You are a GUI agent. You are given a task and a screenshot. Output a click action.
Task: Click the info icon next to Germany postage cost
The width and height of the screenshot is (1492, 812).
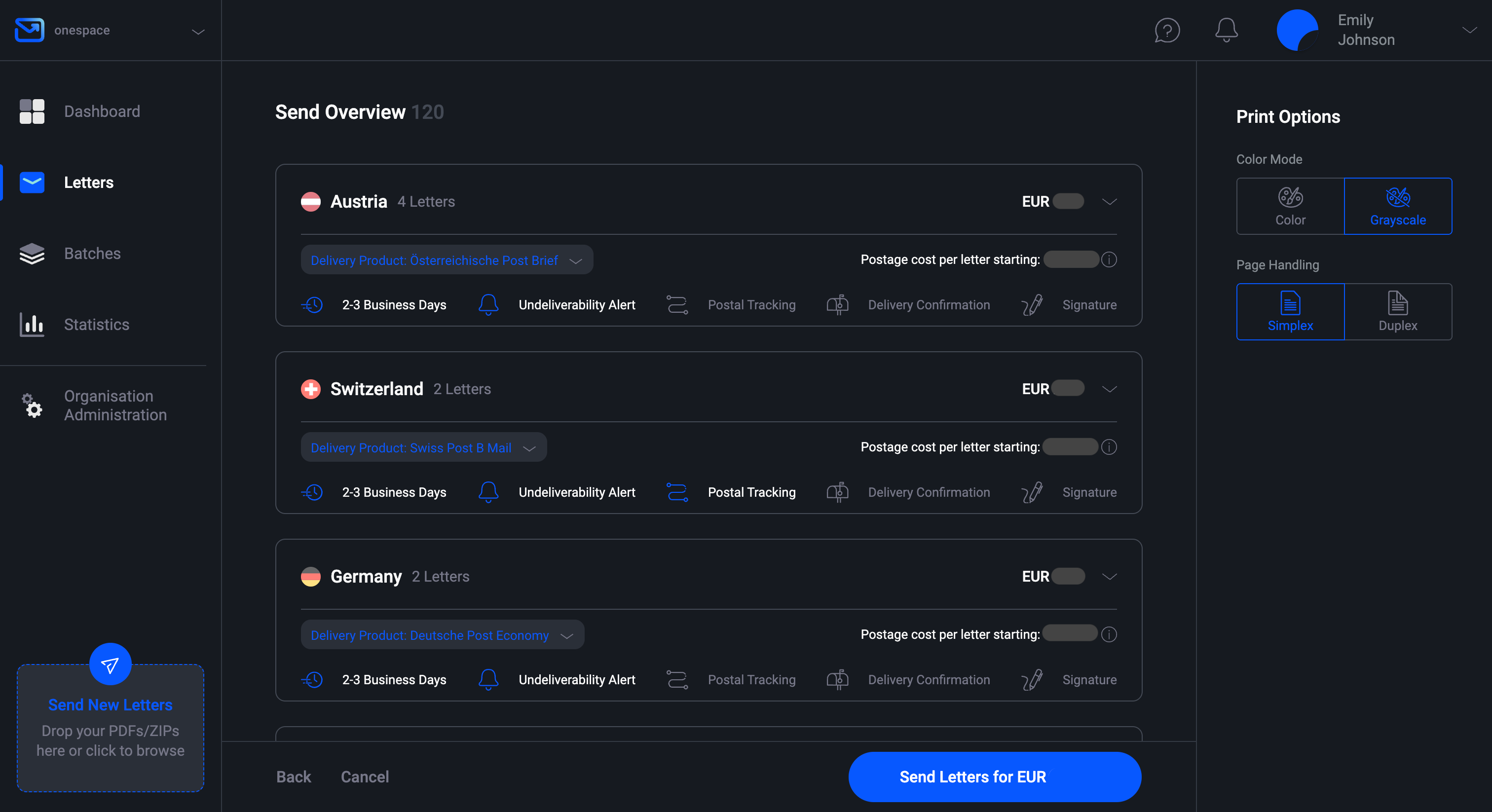point(1109,634)
